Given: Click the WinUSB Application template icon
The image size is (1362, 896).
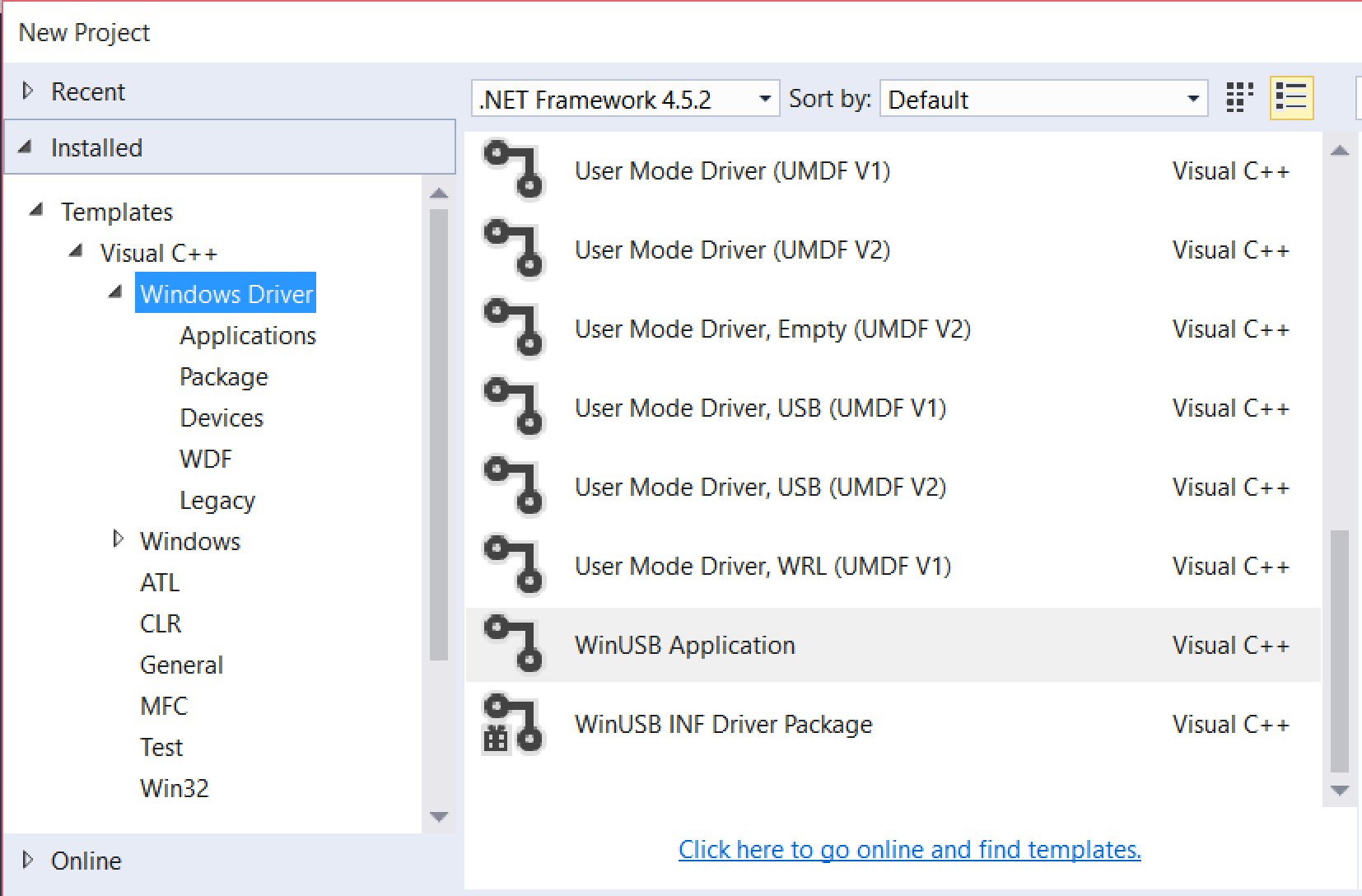Looking at the screenshot, I should [514, 645].
